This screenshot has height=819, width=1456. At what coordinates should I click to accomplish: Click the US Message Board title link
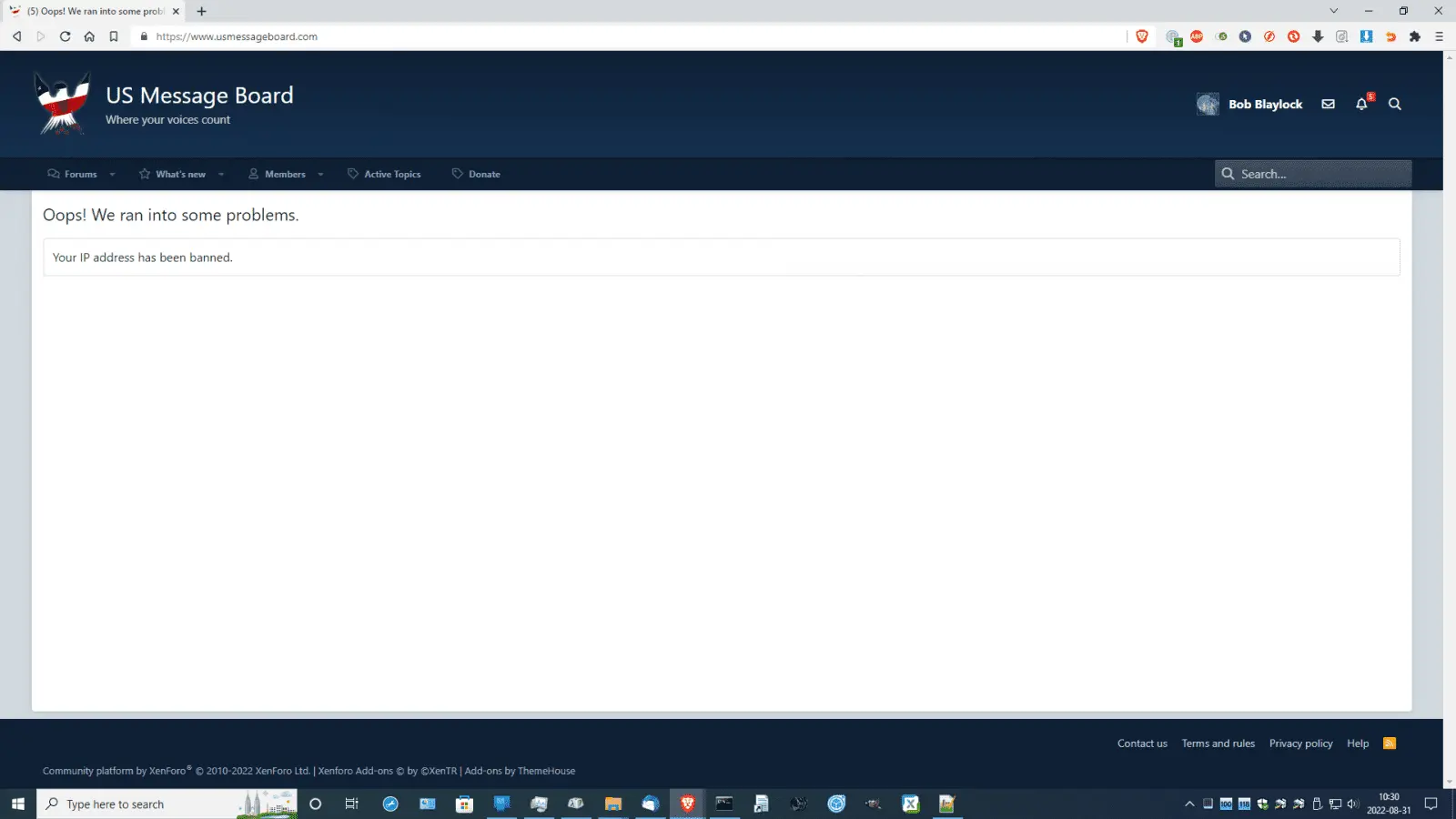click(x=199, y=96)
